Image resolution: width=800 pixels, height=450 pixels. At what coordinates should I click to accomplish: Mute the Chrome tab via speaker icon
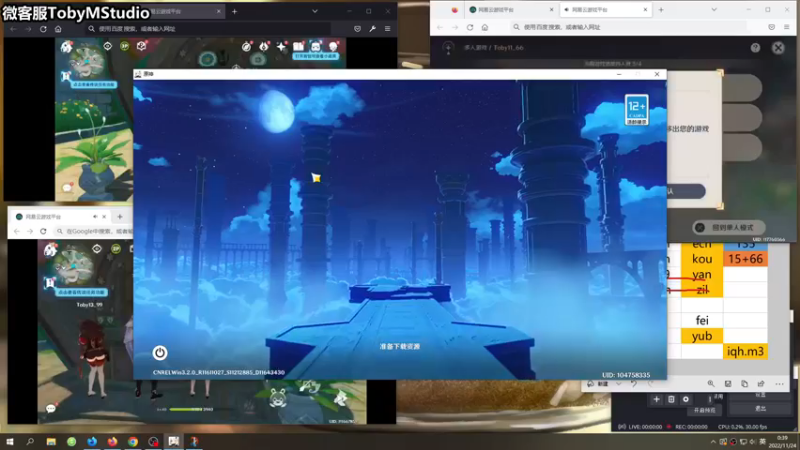pos(95,217)
